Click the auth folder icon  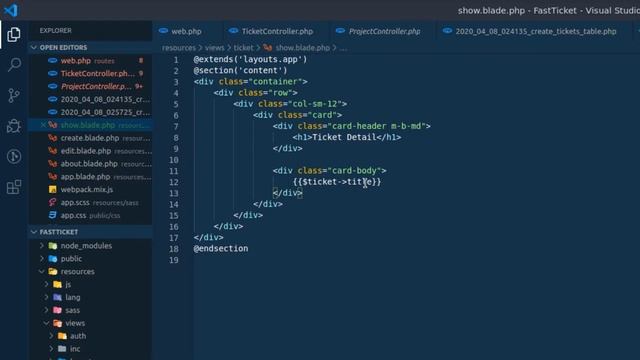coord(62,336)
